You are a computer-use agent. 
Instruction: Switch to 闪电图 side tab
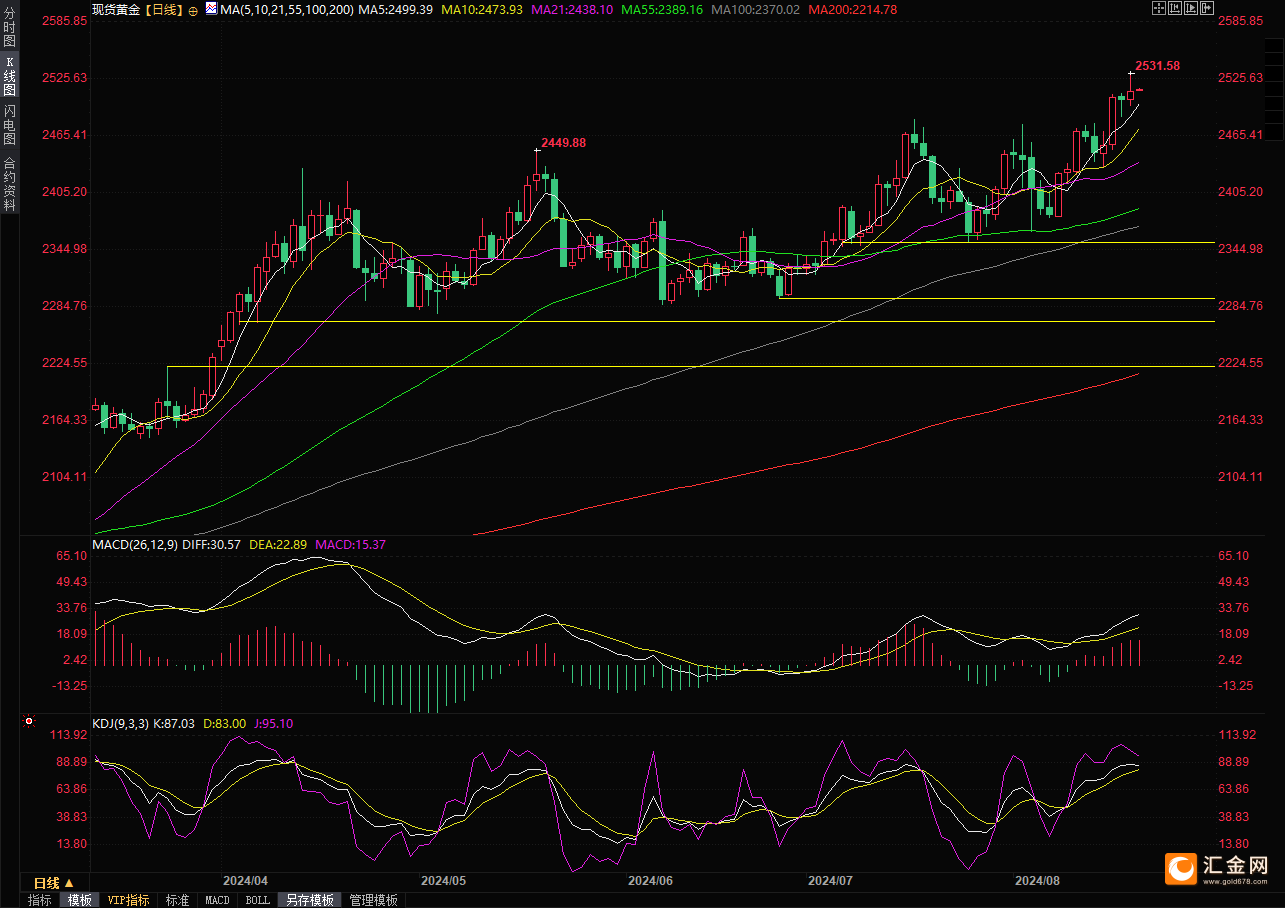click(9, 124)
